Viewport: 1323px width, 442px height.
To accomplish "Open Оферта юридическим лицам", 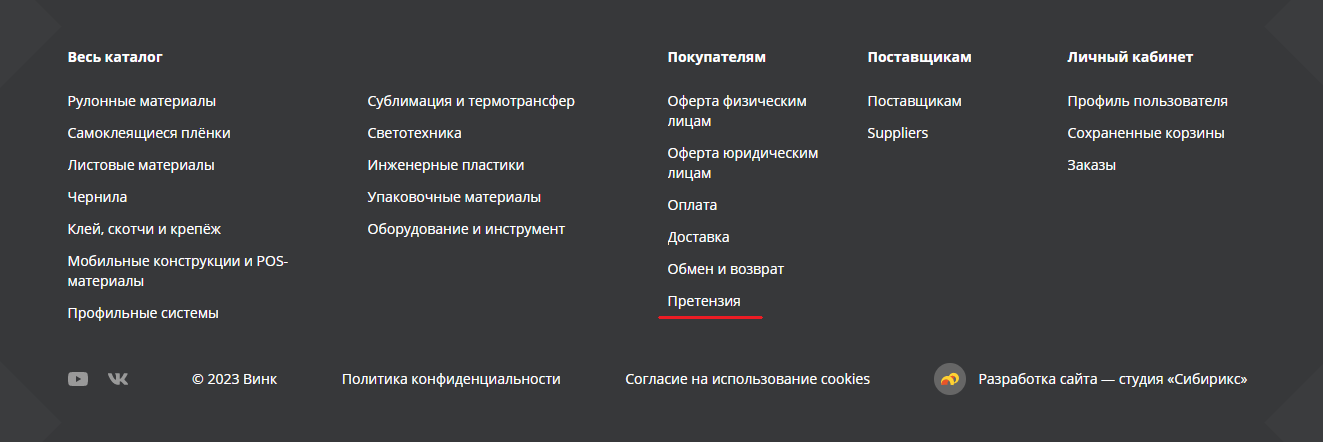I will [743, 163].
